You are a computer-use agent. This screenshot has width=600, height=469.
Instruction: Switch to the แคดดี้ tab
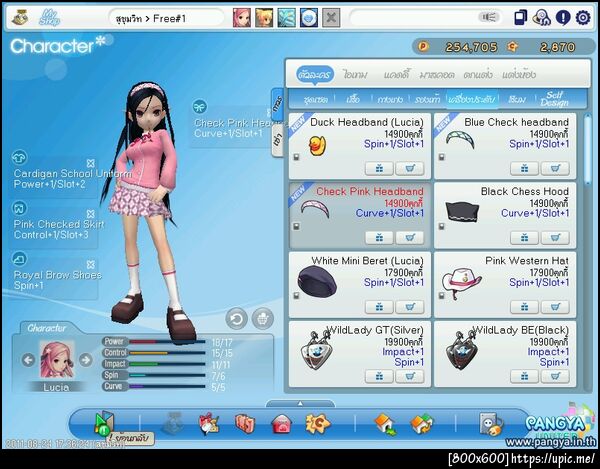(x=396, y=75)
